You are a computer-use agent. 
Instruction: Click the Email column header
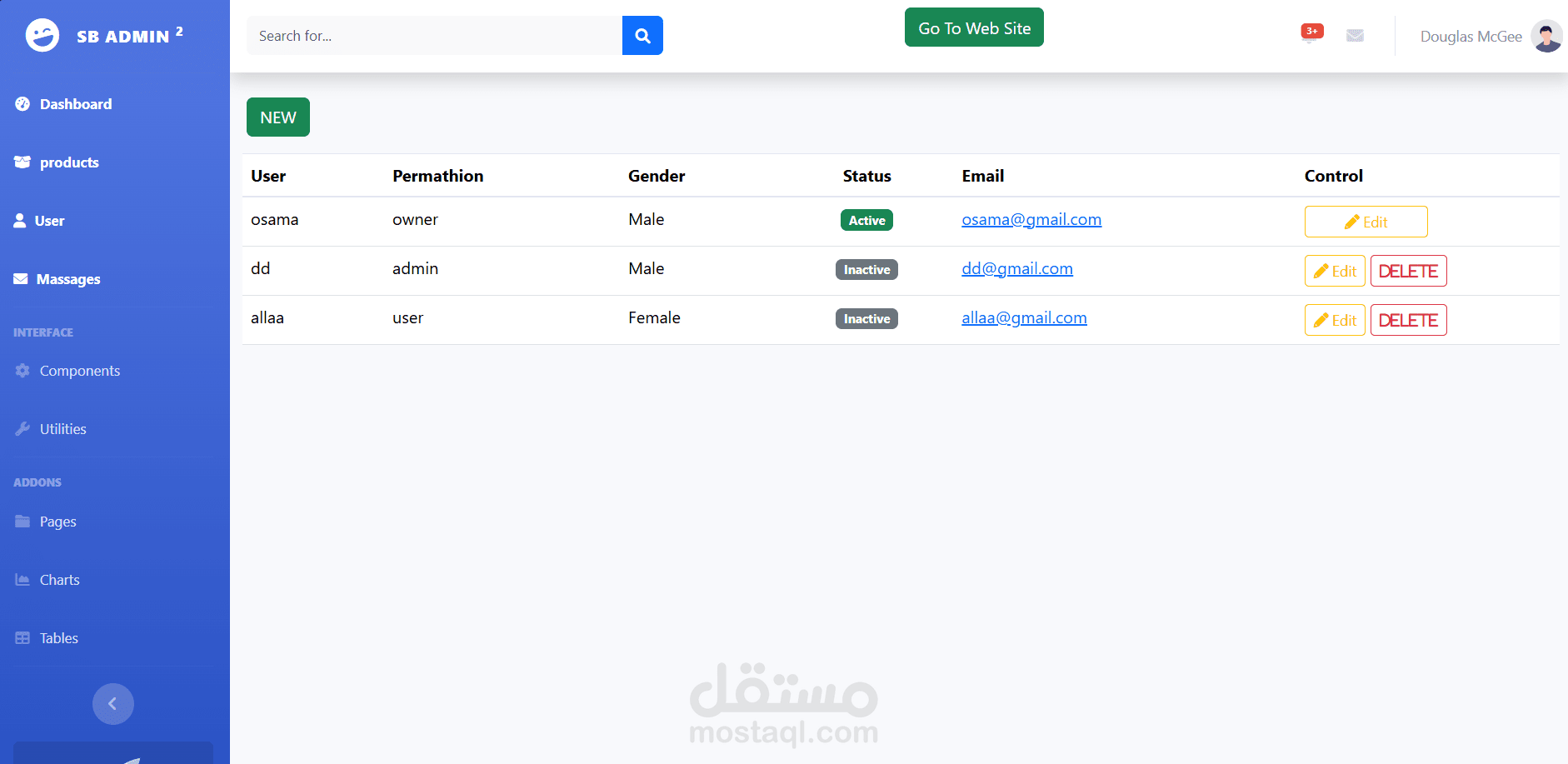click(x=982, y=176)
